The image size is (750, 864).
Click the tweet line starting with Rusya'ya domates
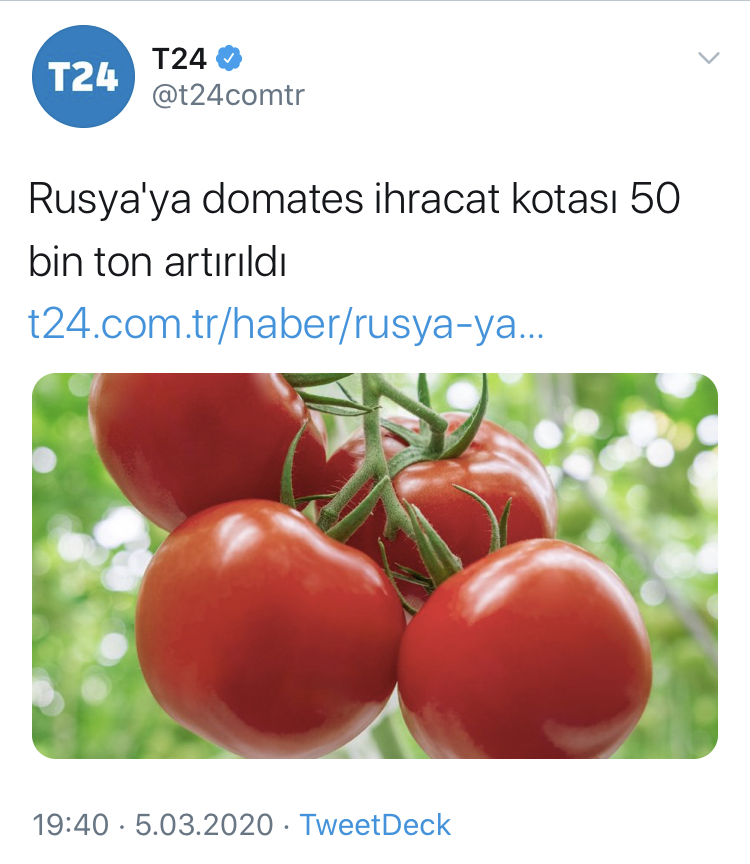click(x=354, y=198)
